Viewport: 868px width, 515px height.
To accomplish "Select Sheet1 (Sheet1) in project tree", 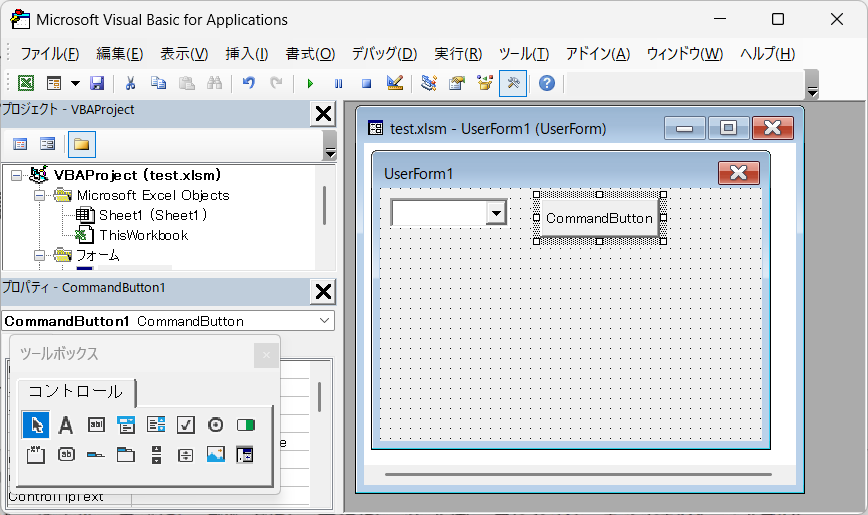I will [x=153, y=215].
